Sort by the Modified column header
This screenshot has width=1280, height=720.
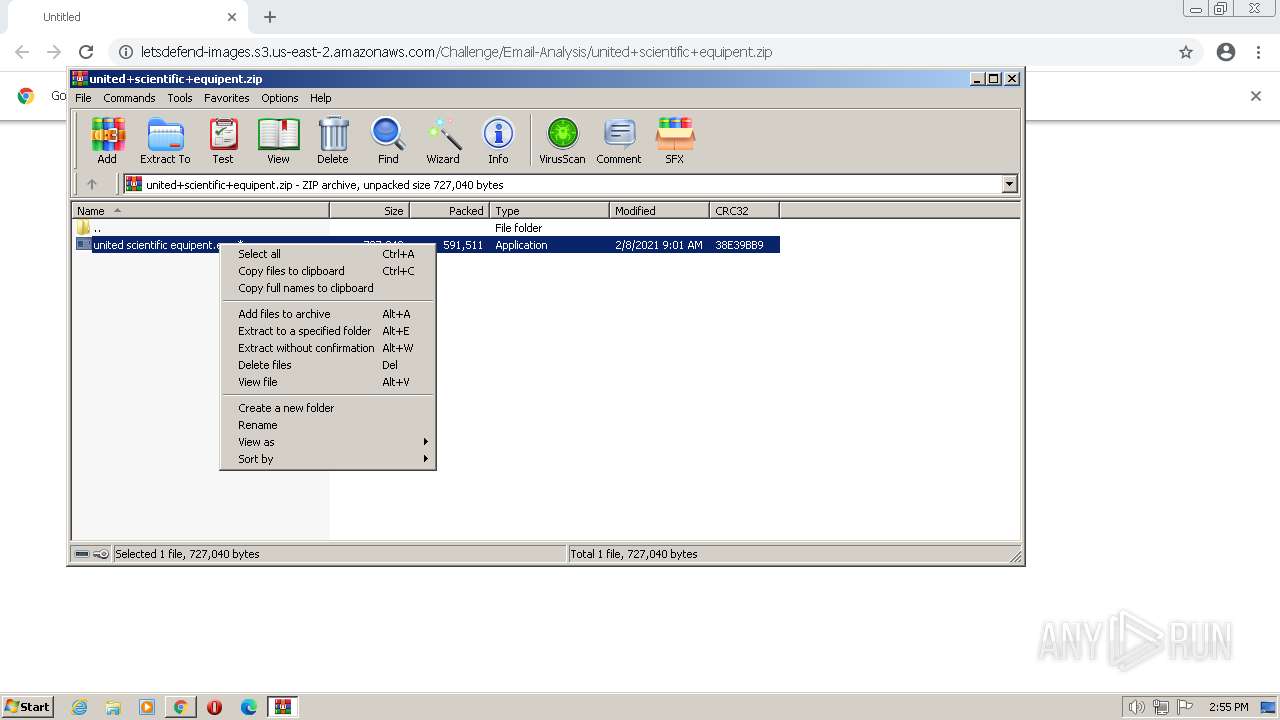pyautogui.click(x=659, y=211)
